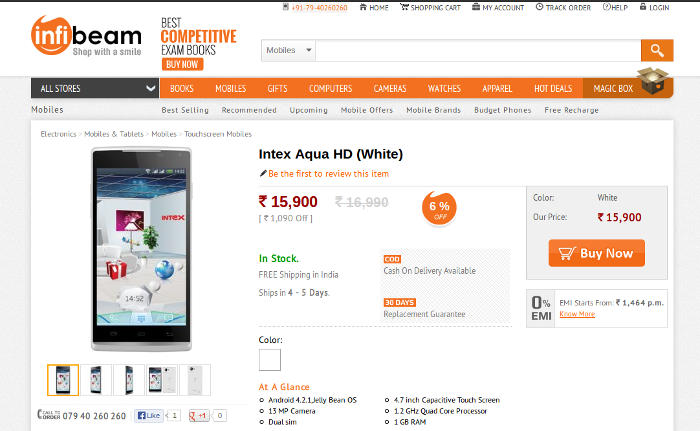Click Electronics breadcrumb
Image resolution: width=700 pixels, height=431 pixels.
[x=58, y=134]
